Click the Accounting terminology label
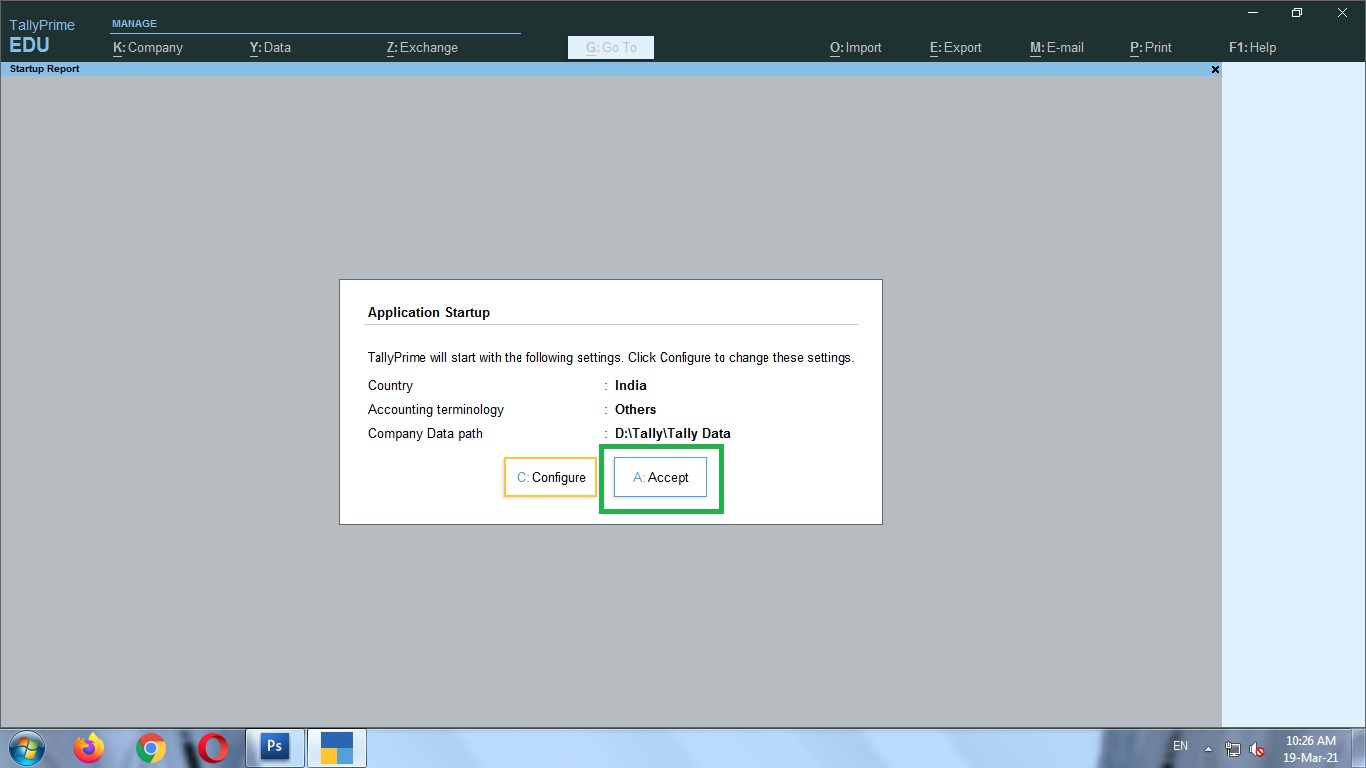This screenshot has width=1366, height=768. coord(436,409)
